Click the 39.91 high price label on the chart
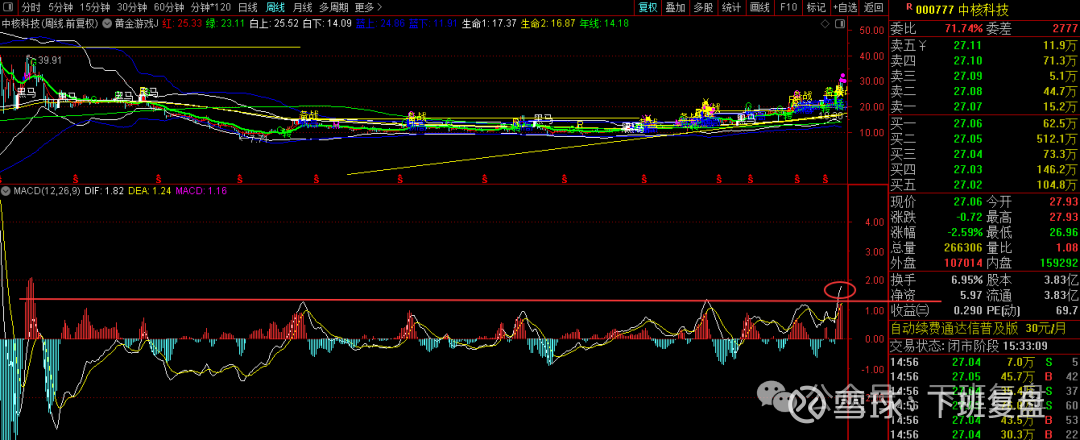 click(49, 60)
